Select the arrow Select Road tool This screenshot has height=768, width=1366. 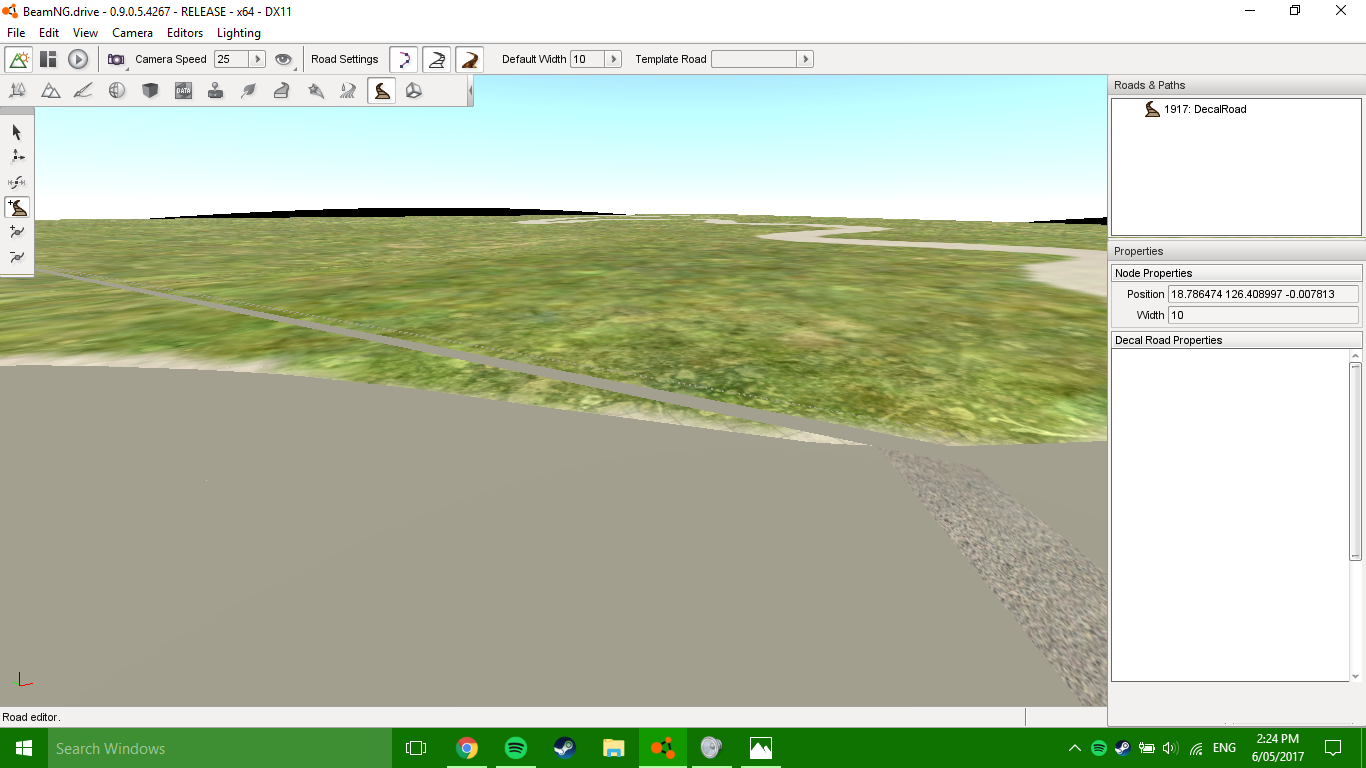click(17, 132)
